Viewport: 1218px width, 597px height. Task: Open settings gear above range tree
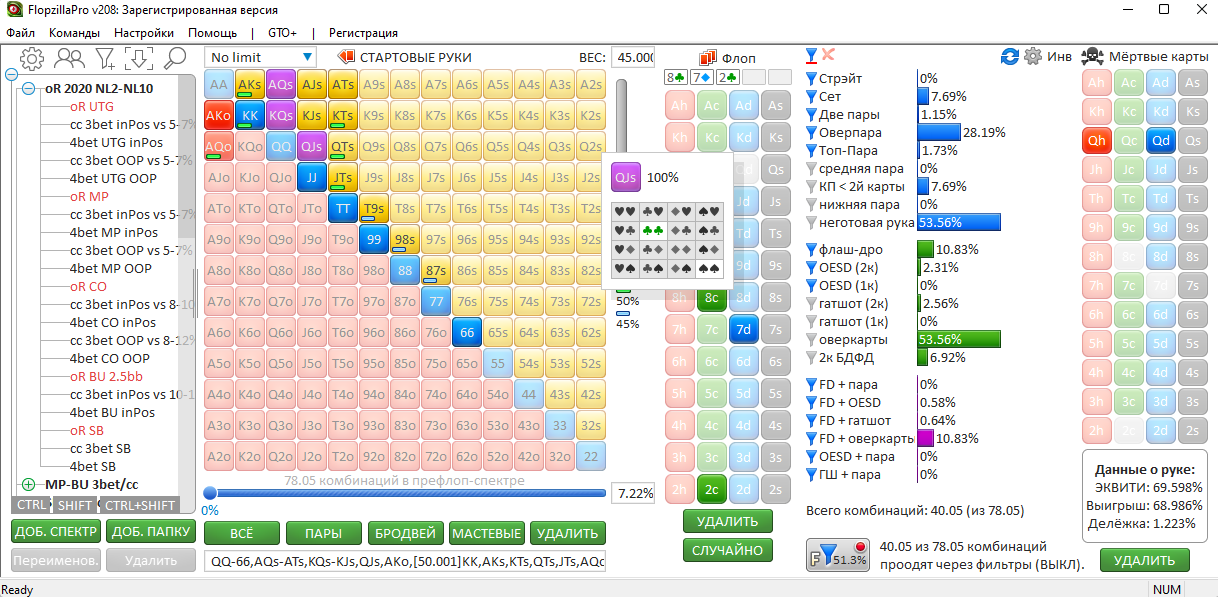pyautogui.click(x=32, y=59)
